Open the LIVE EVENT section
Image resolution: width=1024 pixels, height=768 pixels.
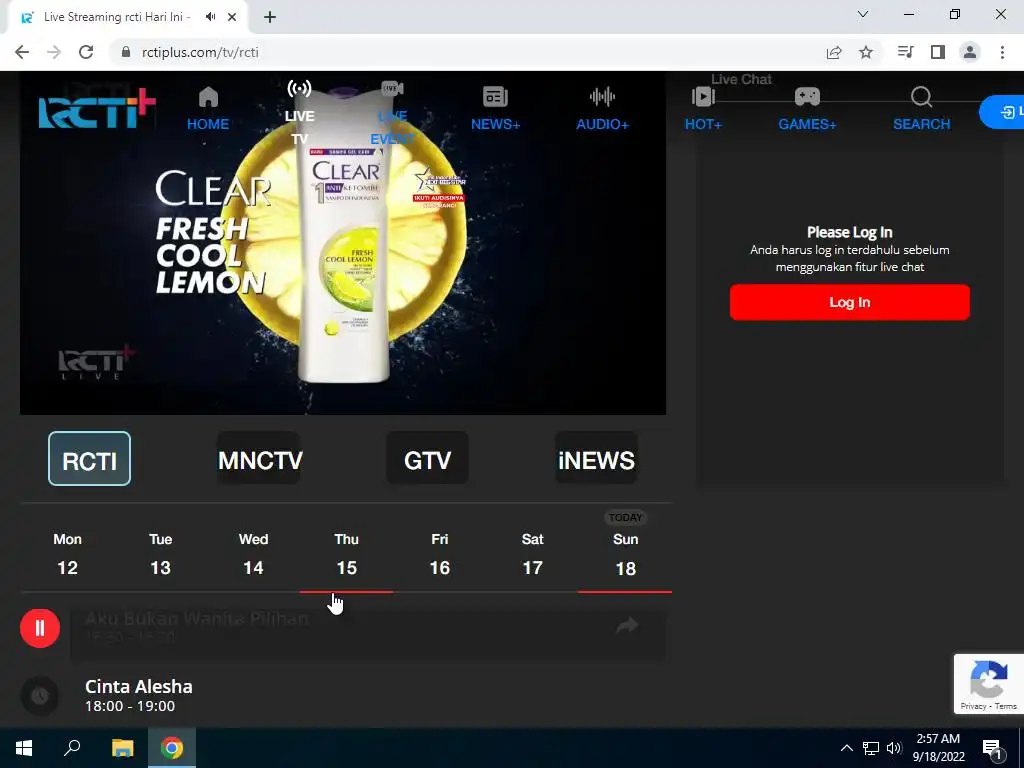point(392,113)
